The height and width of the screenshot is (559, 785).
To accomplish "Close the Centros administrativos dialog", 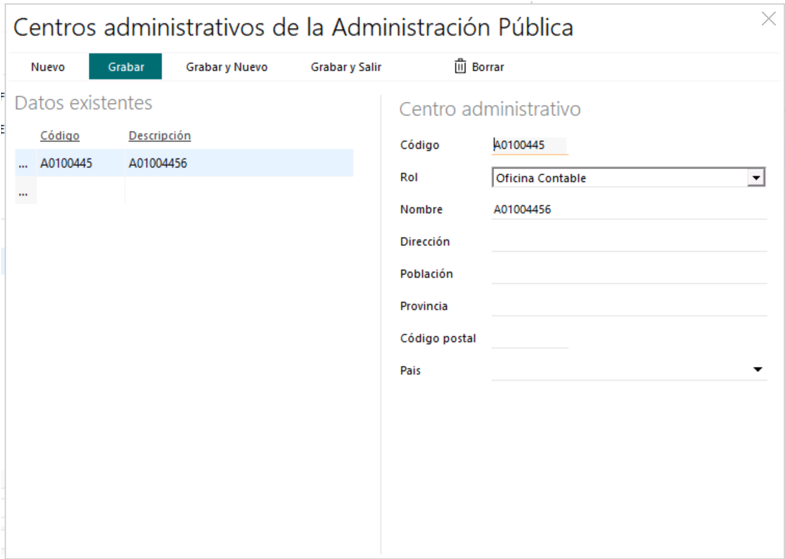I will pos(768,19).
